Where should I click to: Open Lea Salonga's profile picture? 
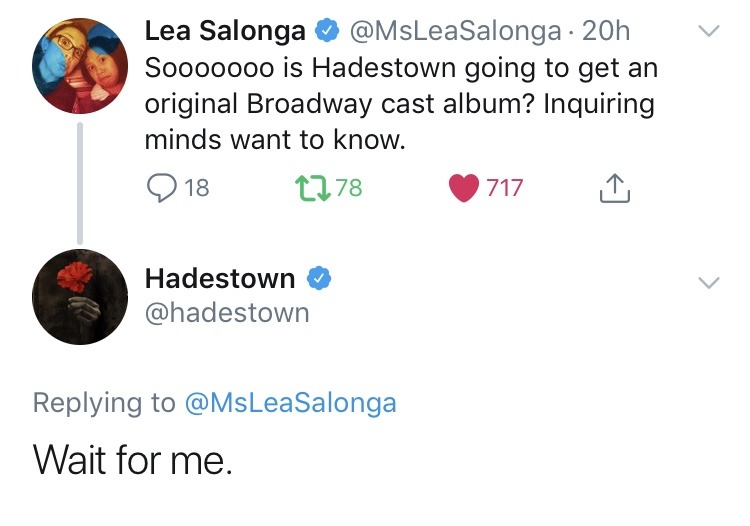(81, 65)
